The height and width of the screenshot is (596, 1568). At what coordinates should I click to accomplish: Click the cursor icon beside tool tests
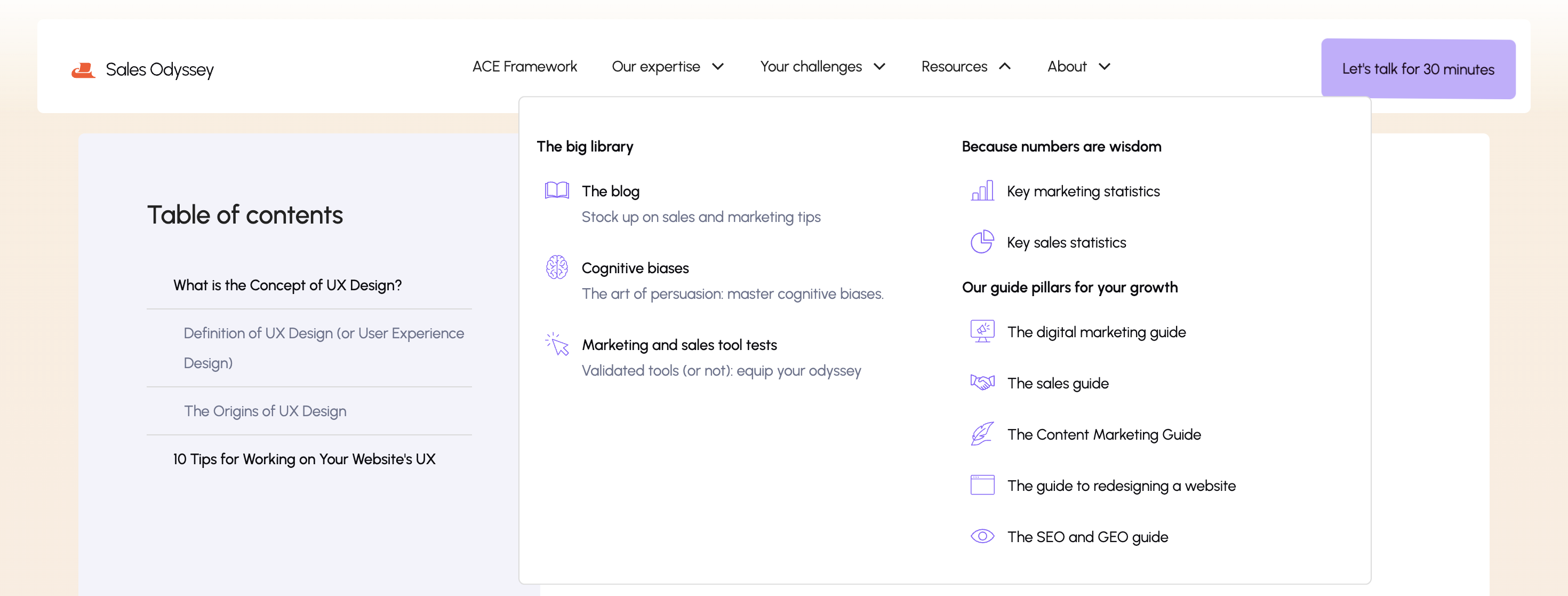pyautogui.click(x=556, y=344)
